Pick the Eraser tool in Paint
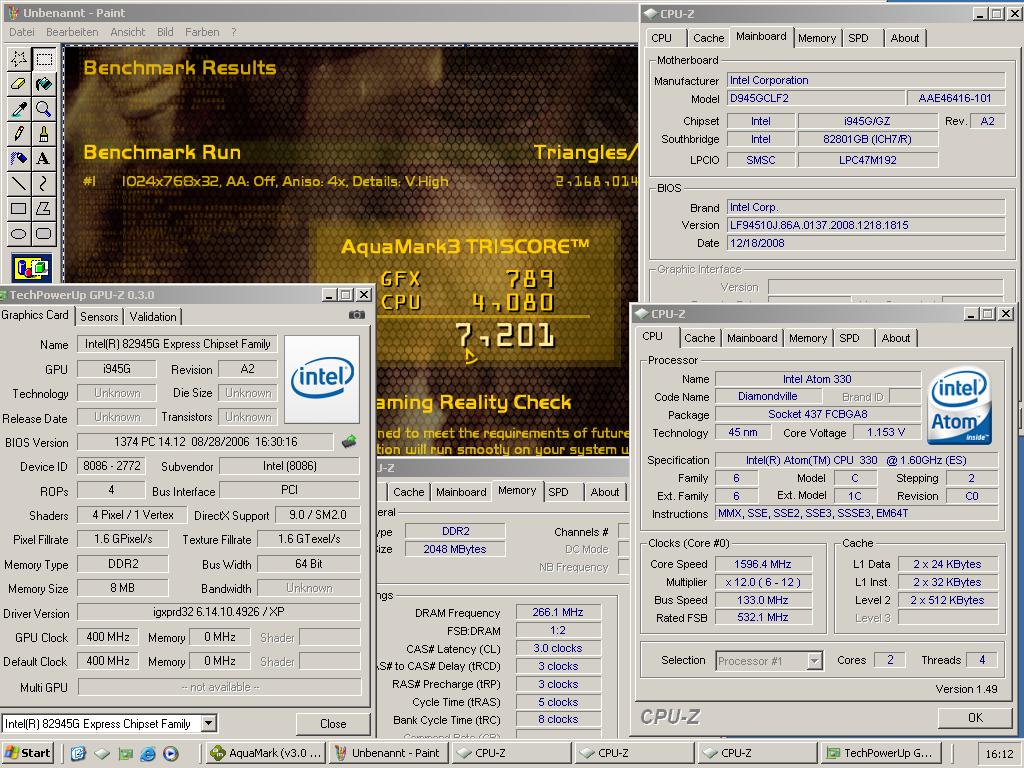Viewport: 1024px width, 768px height. click(19, 84)
